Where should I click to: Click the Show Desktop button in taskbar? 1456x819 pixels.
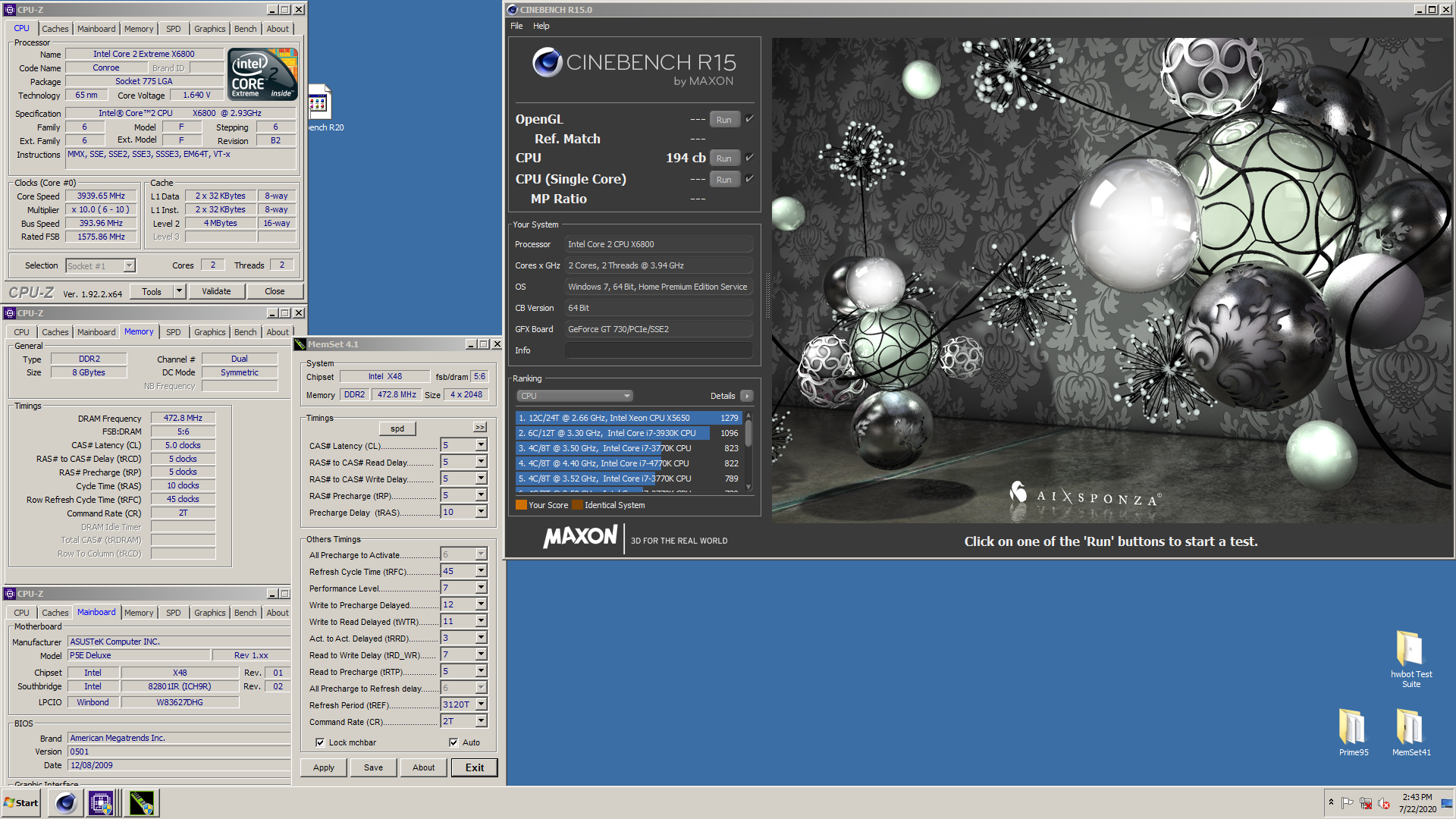(1447, 802)
